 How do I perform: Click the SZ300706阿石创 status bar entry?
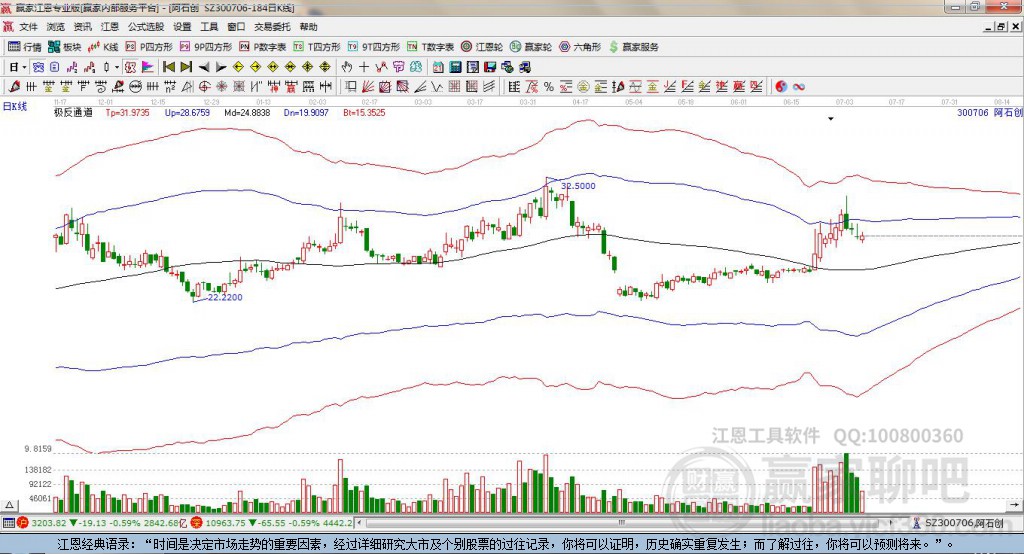tap(957, 523)
